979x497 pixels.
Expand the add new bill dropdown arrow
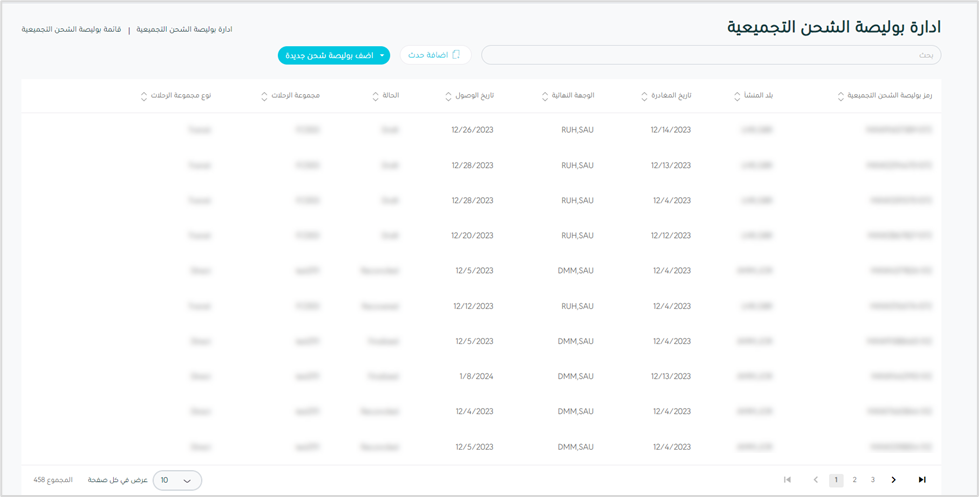(x=383, y=55)
